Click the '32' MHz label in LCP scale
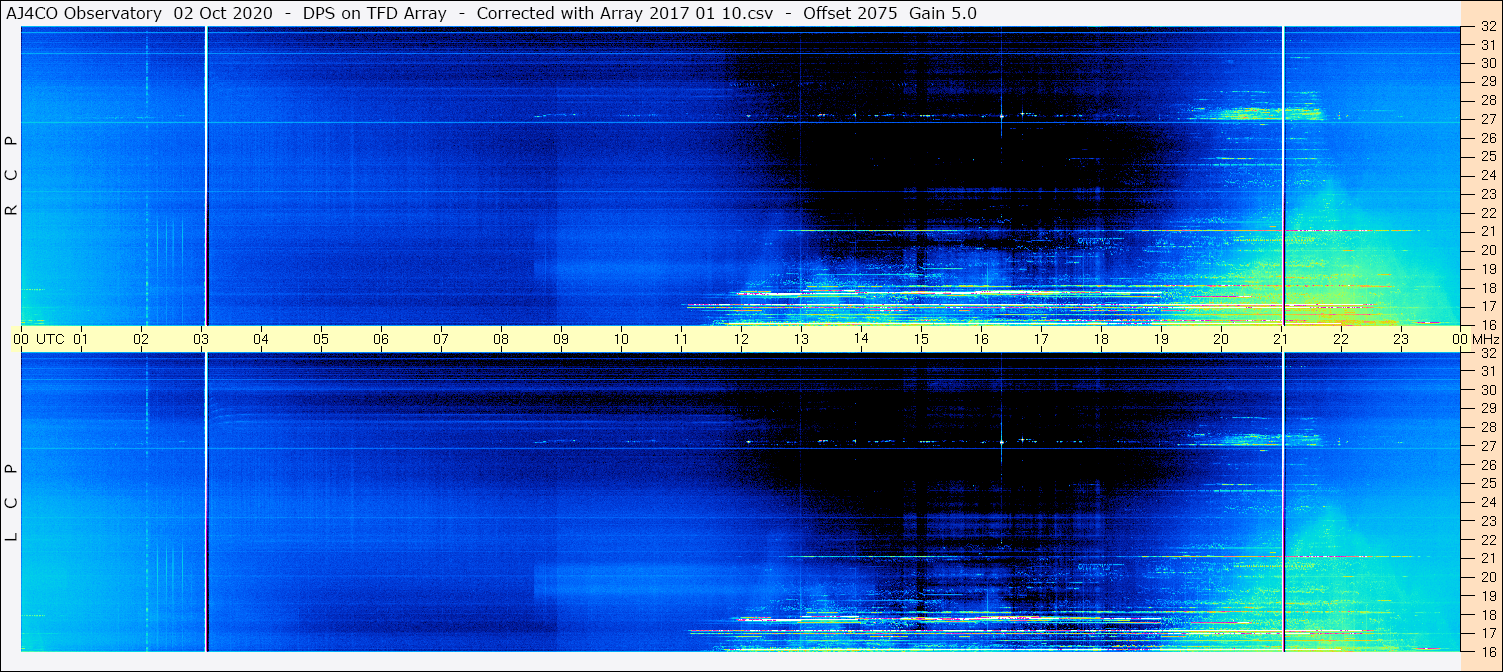 (1487, 353)
